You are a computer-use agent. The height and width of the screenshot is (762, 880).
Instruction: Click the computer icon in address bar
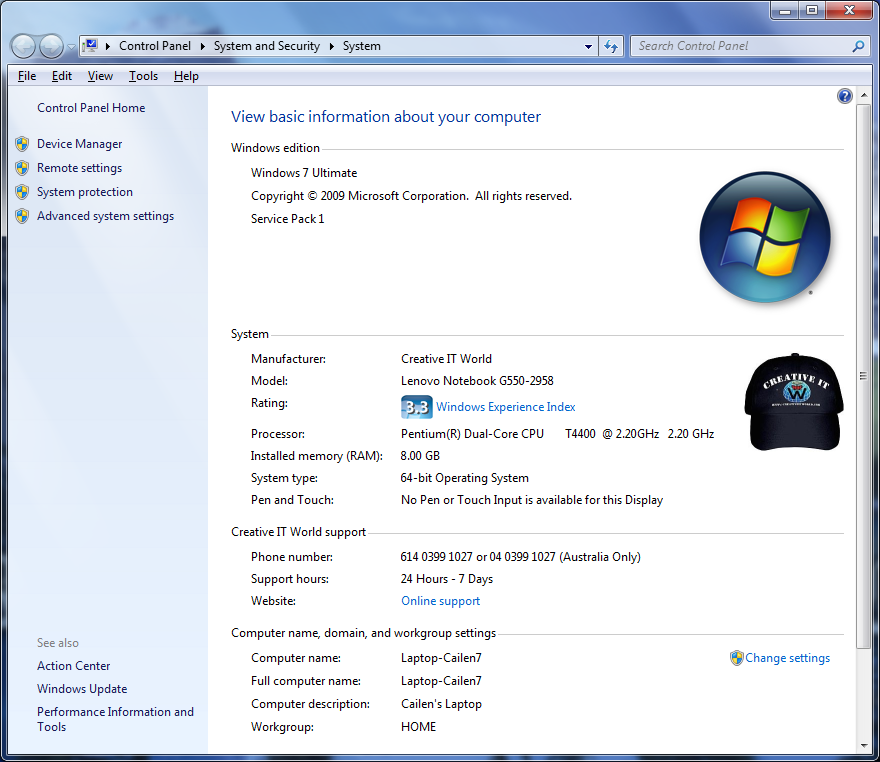tap(90, 45)
